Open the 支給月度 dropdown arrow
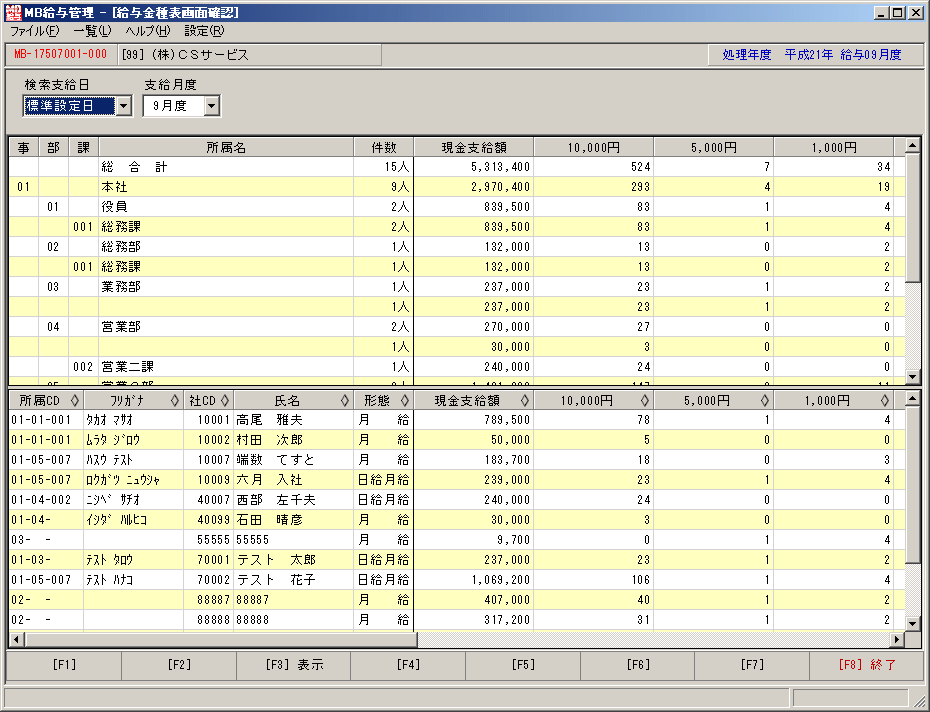930x712 pixels. click(212, 106)
